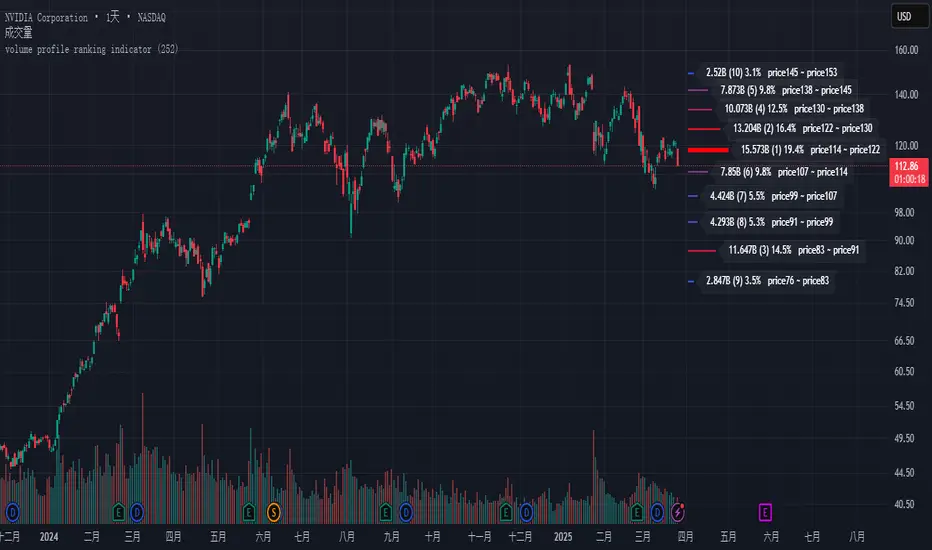This screenshot has width=932, height=550.
Task: Click the leftmost D dividend marker
Action: pyautogui.click(x=13, y=512)
